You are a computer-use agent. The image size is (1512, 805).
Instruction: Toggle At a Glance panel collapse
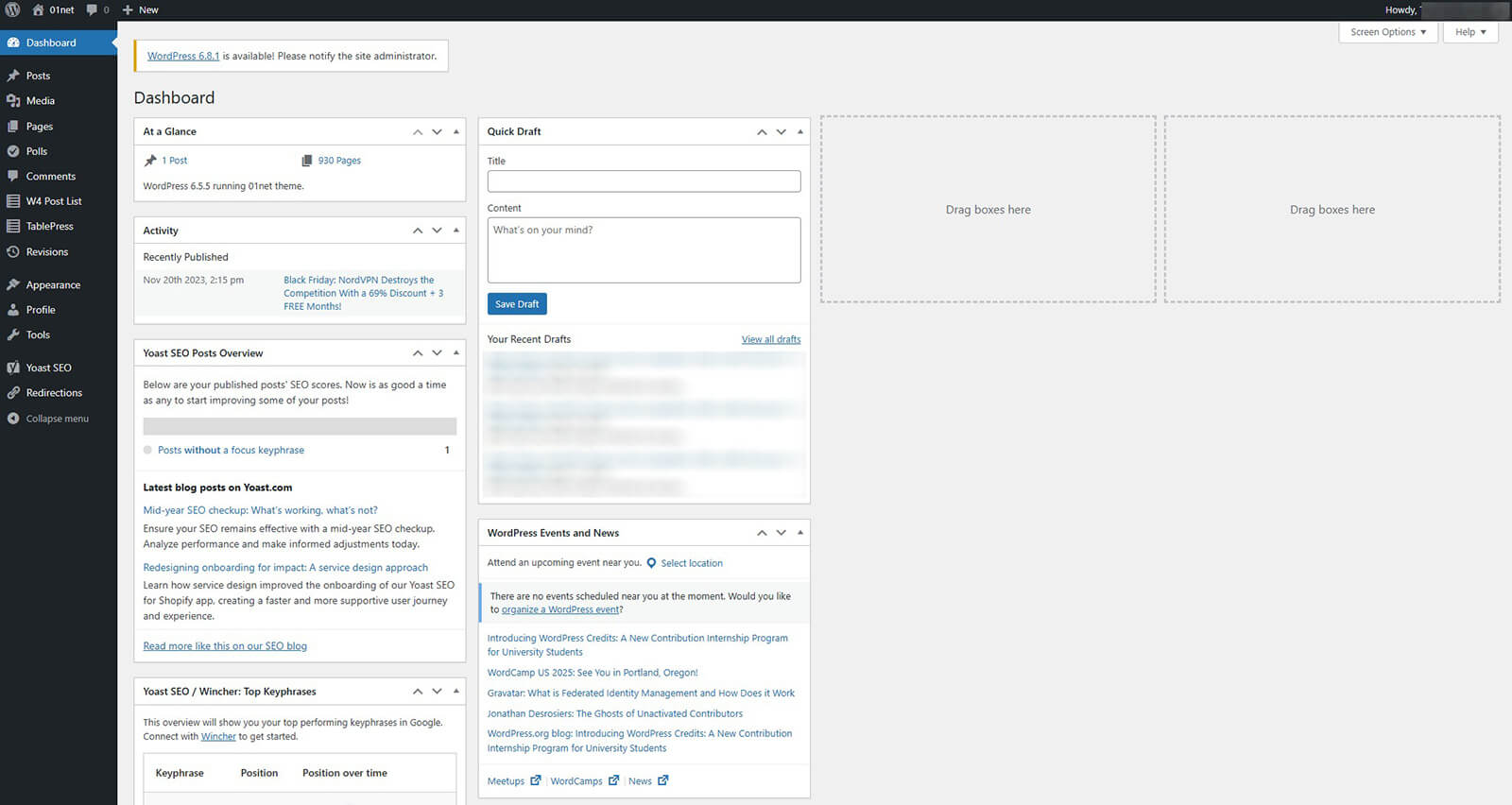pyautogui.click(x=456, y=132)
